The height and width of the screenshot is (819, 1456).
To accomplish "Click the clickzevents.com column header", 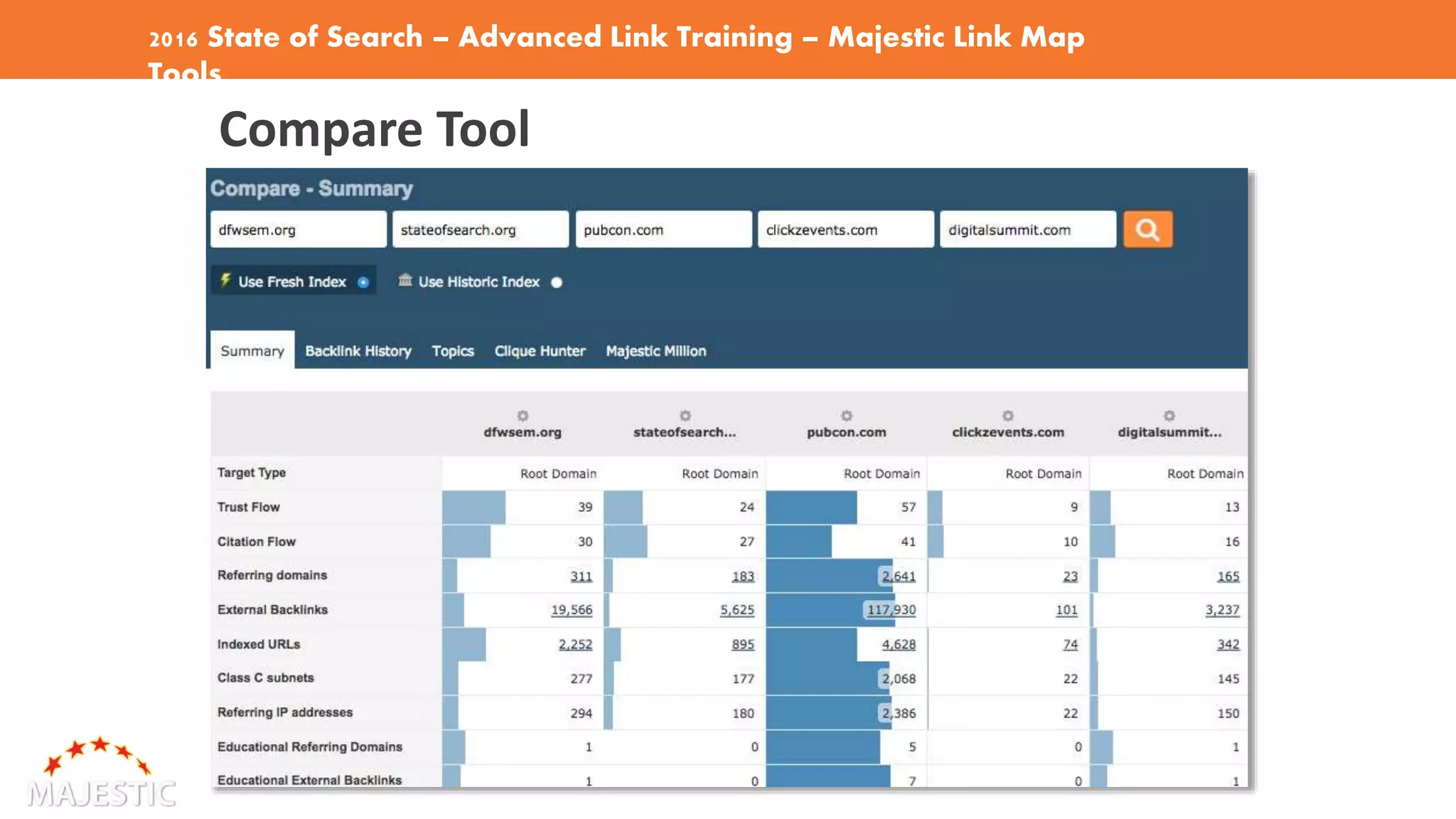I will 1008,432.
